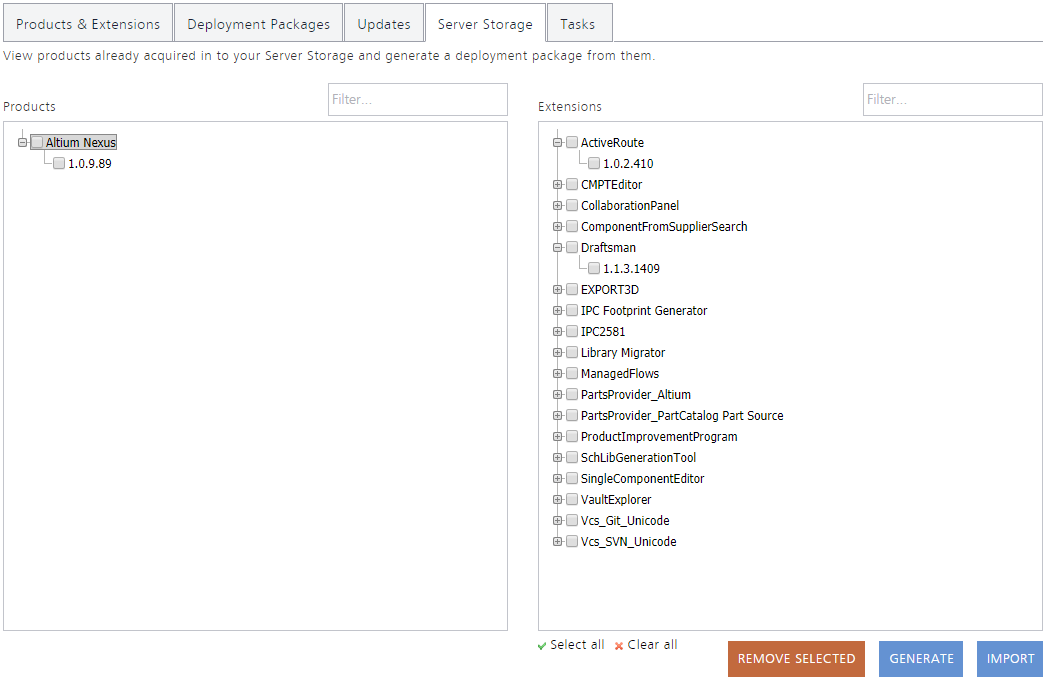This screenshot has width=1047, height=682.
Task: Expand the IPC Footprint Generator node
Action: pos(558,311)
